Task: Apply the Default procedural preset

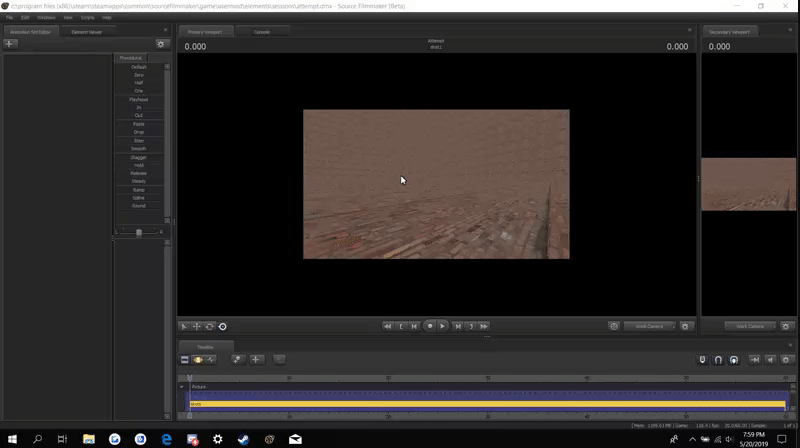Action: pos(139,67)
